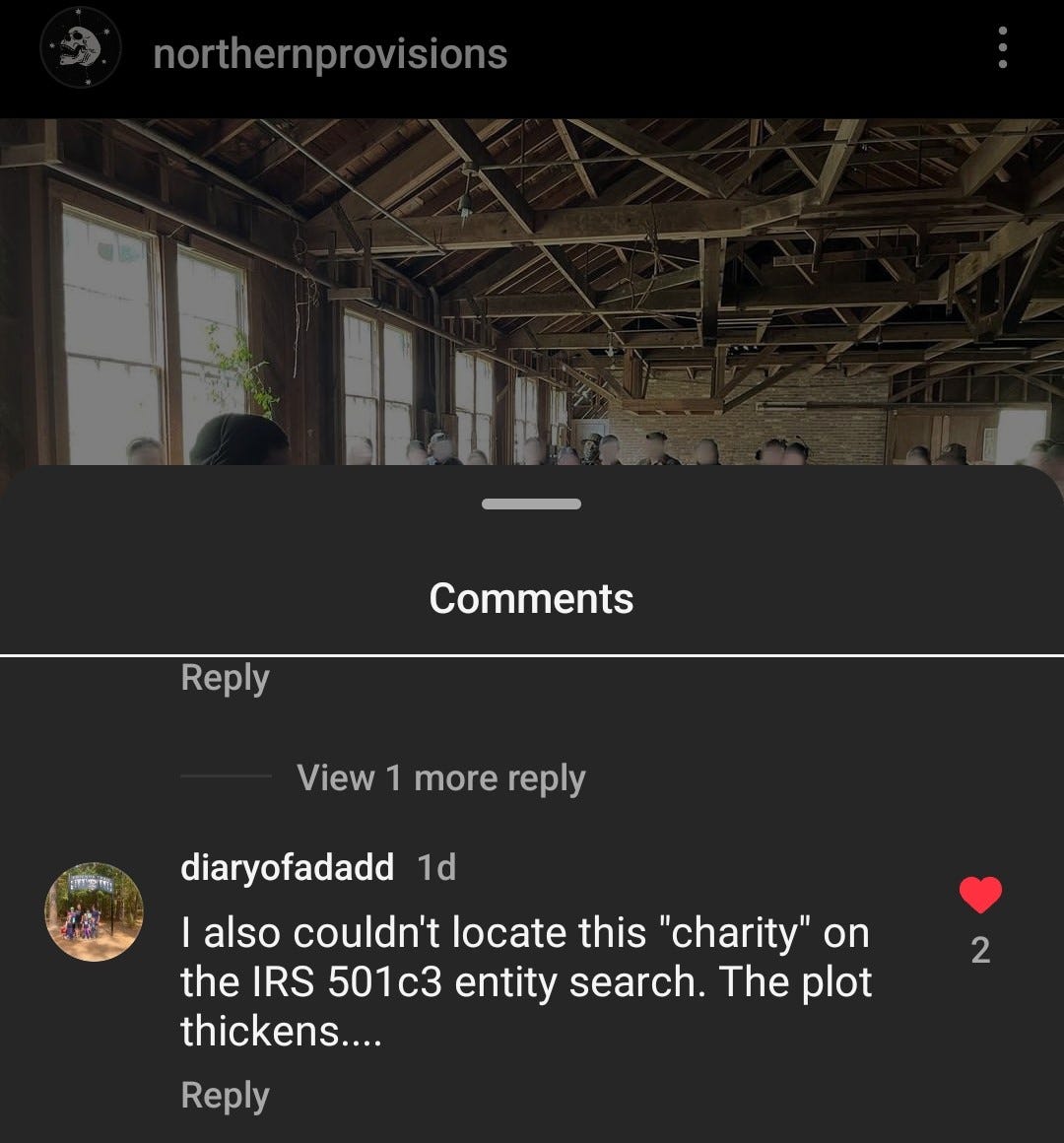The width and height of the screenshot is (1064, 1143).
Task: Click Reply above "View 1 more reply"
Action: click(x=226, y=678)
